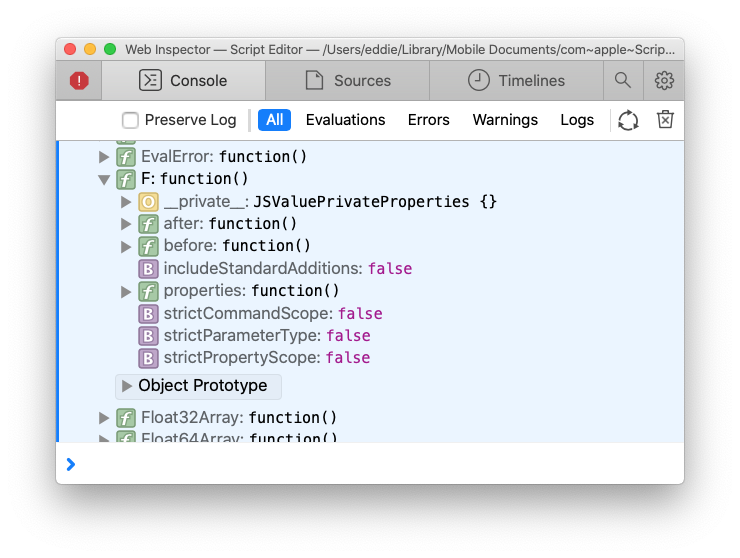This screenshot has height=558, width=740.
Task: Click the reload circular arrows icon
Action: (628, 120)
